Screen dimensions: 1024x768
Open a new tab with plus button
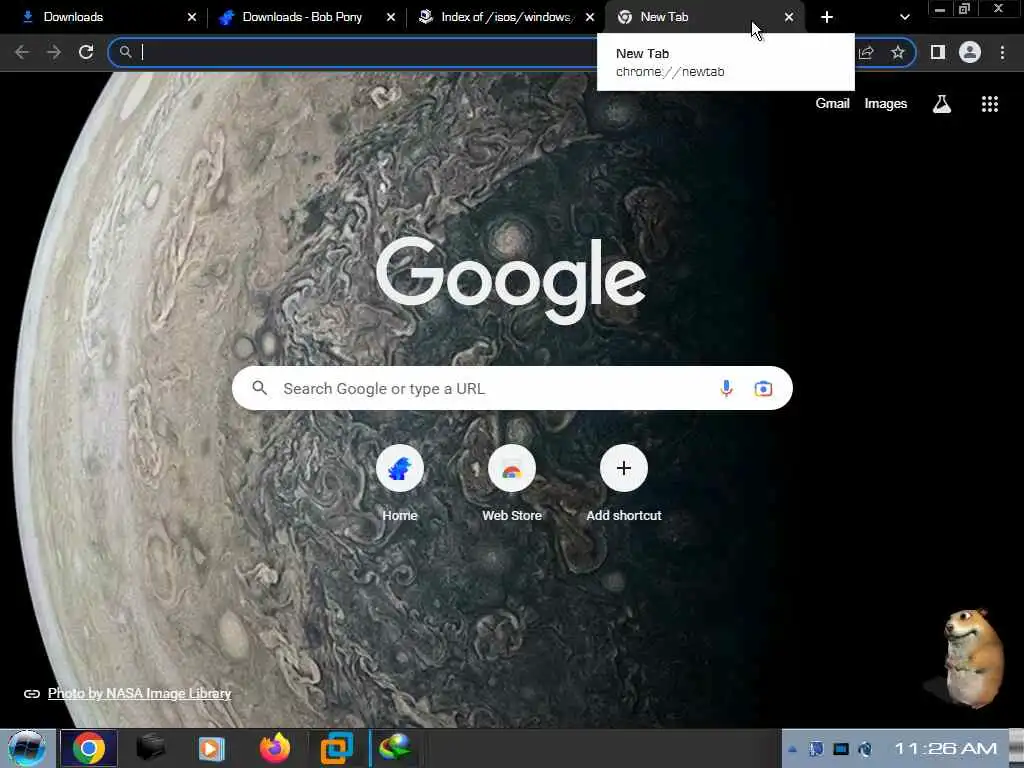pos(827,17)
